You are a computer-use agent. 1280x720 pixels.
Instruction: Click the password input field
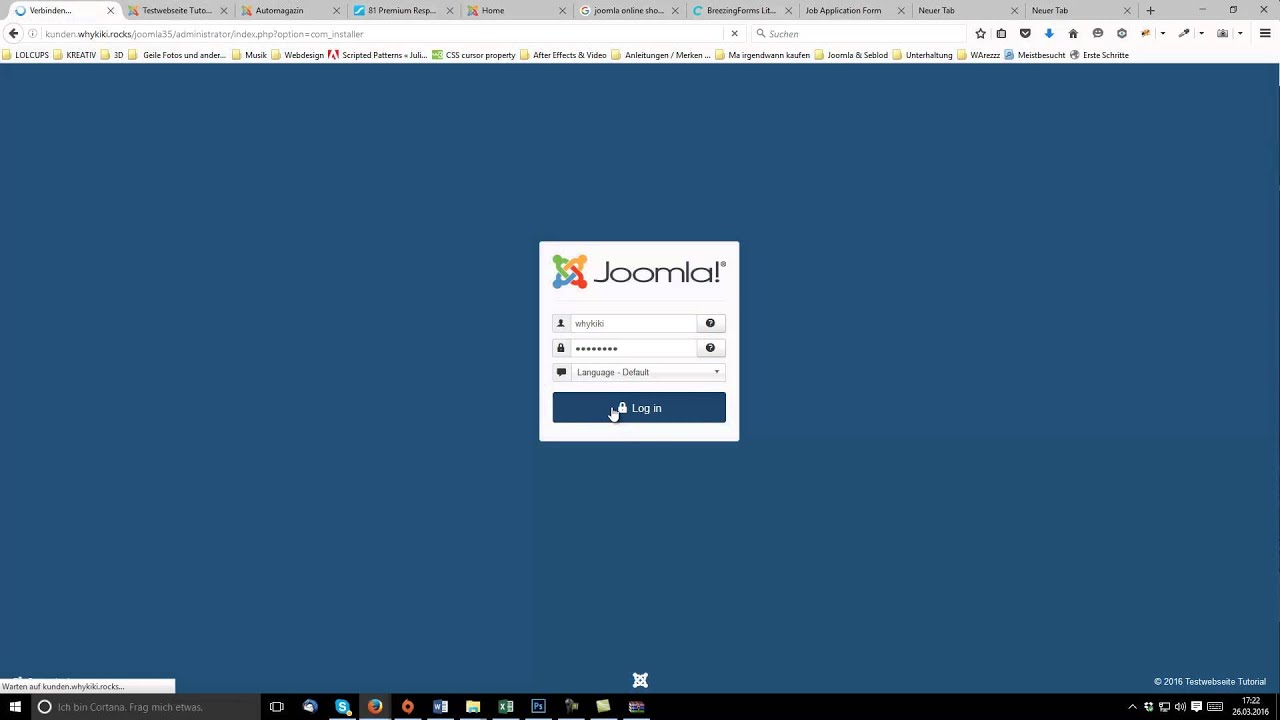click(633, 348)
